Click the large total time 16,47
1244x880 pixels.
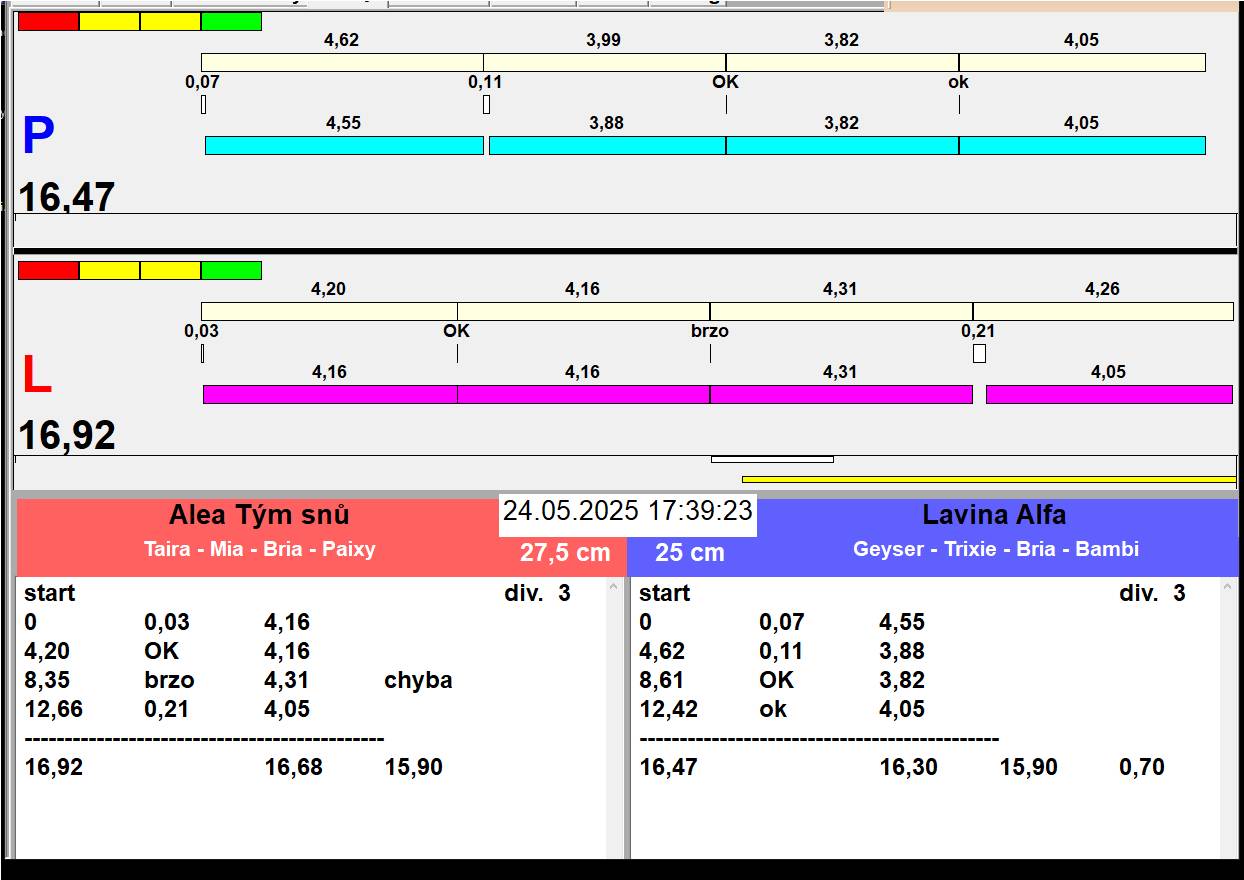[x=67, y=196]
